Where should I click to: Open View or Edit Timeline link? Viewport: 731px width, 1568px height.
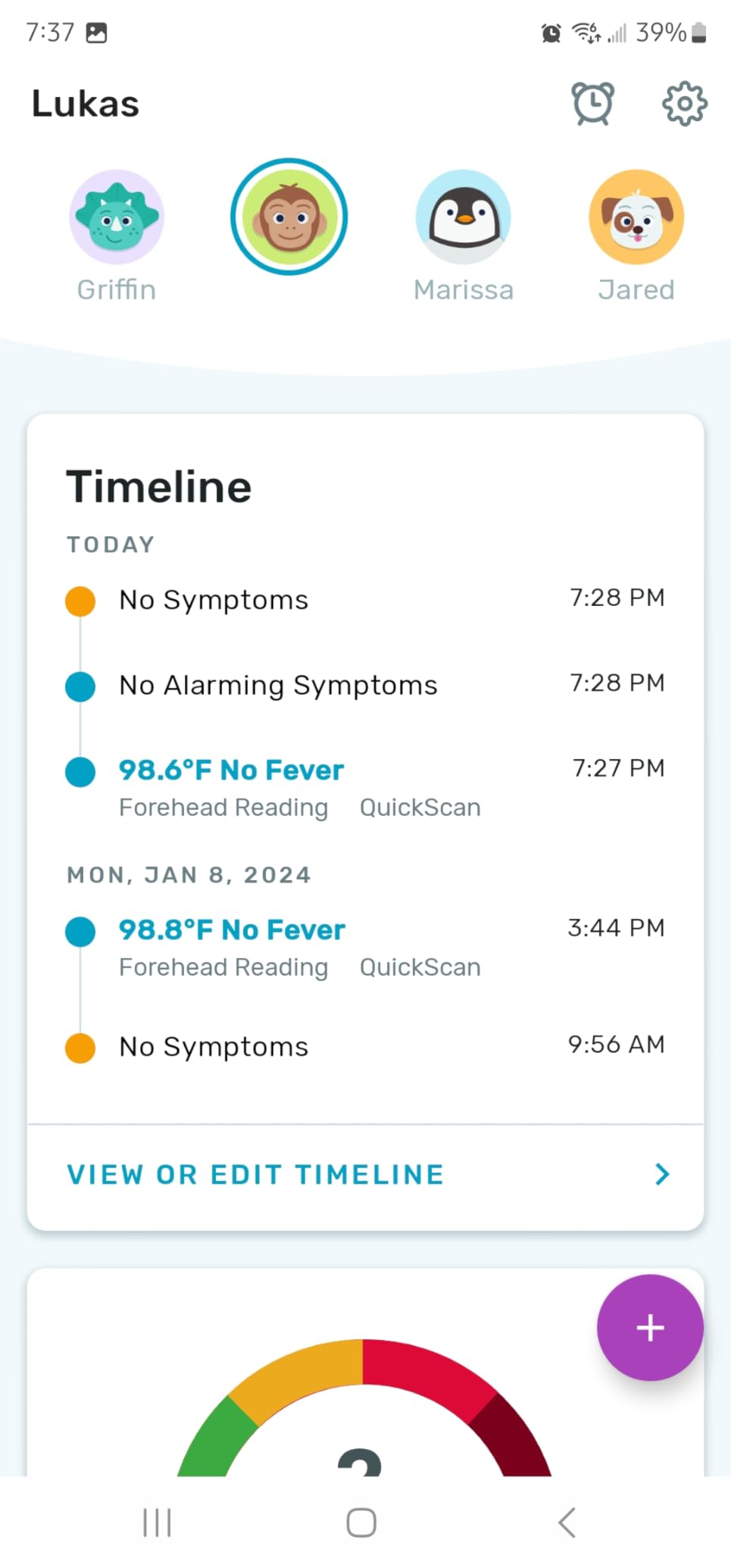pyautogui.click(x=255, y=1174)
